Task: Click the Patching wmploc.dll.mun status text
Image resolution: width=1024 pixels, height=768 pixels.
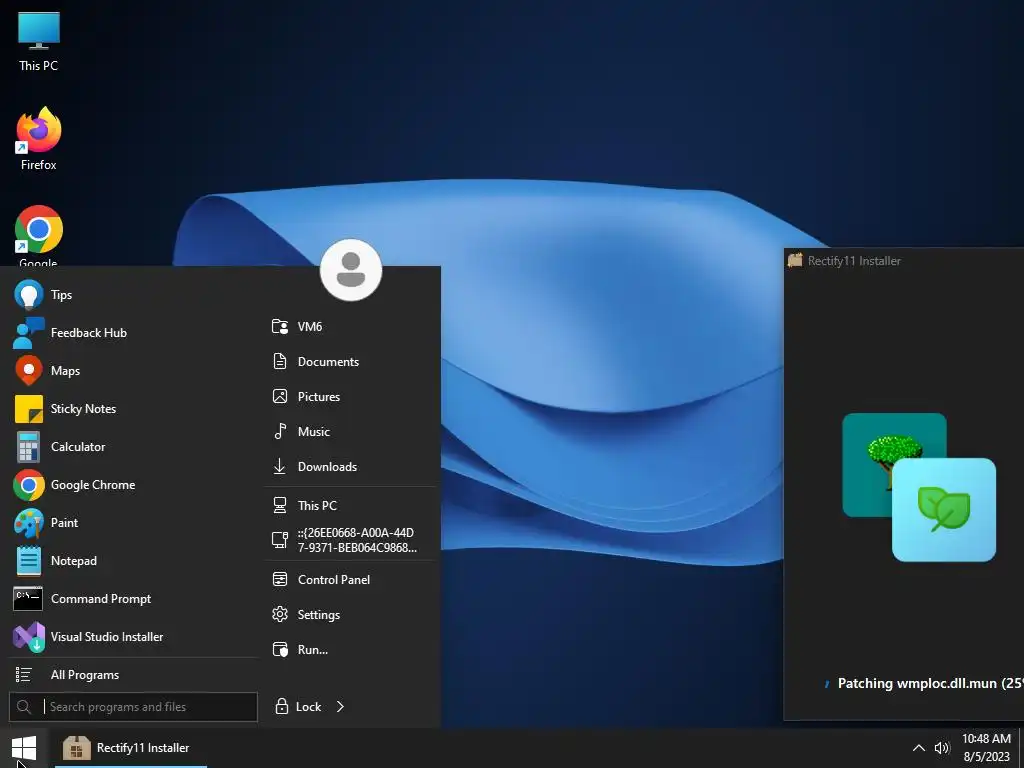Action: coord(930,683)
